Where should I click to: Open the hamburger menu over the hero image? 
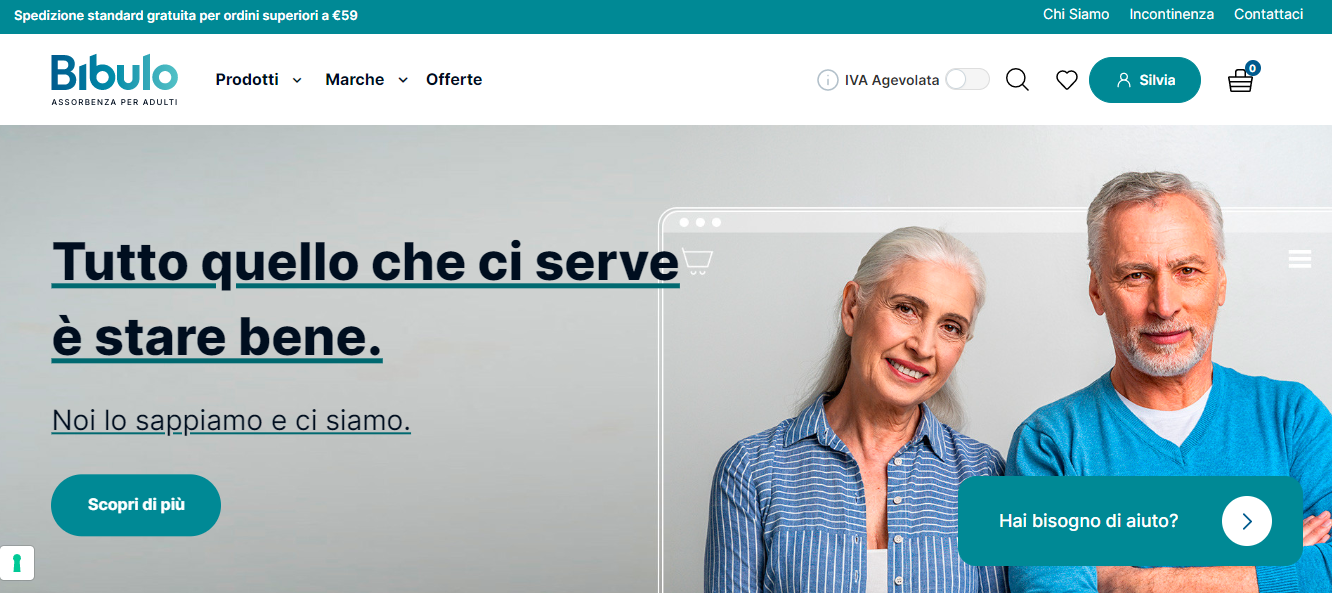point(1300,259)
